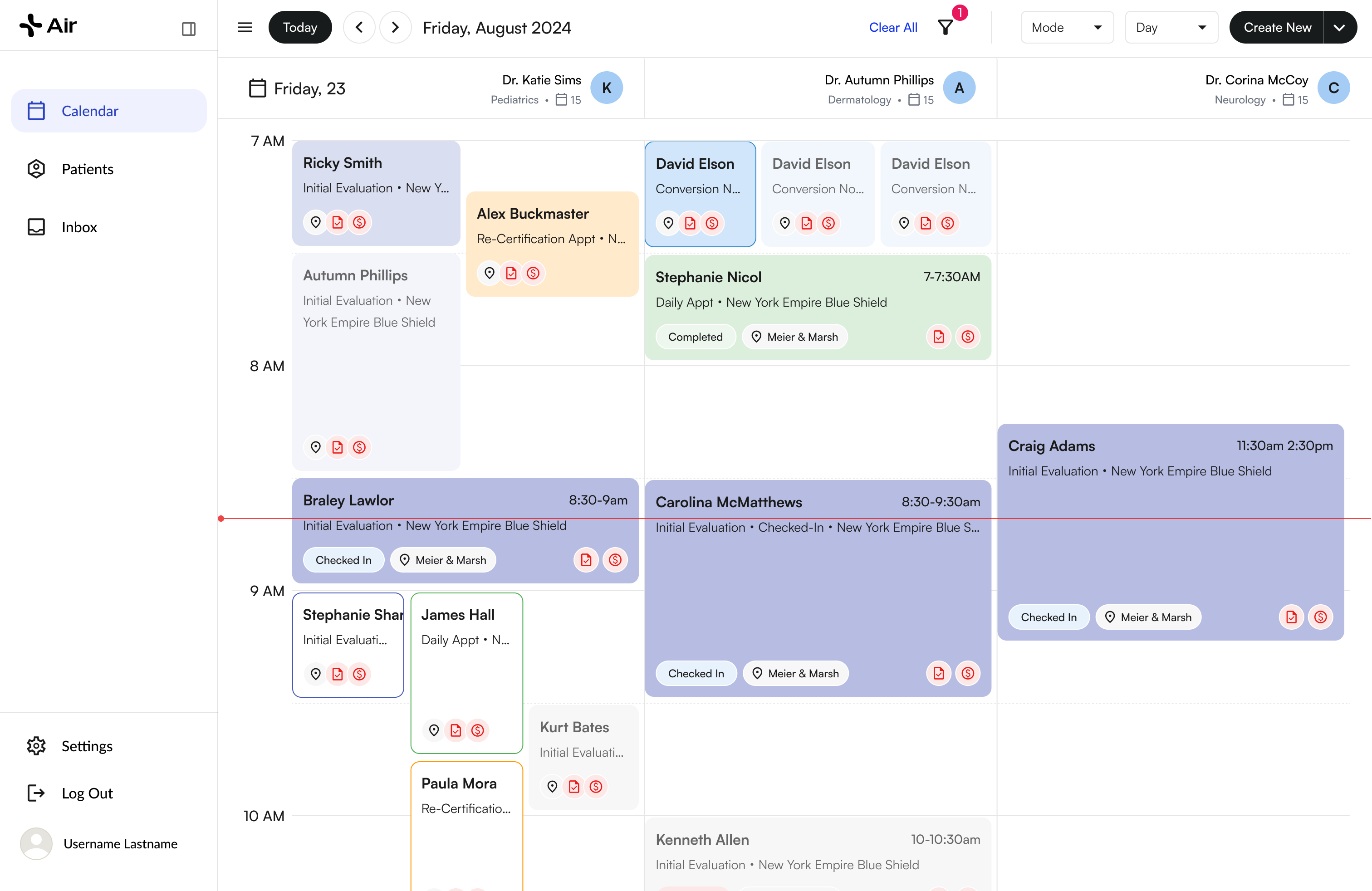Click the document icon on Alex Buckmaster's appointment
This screenshot has height=891, width=1372.
click(x=511, y=273)
